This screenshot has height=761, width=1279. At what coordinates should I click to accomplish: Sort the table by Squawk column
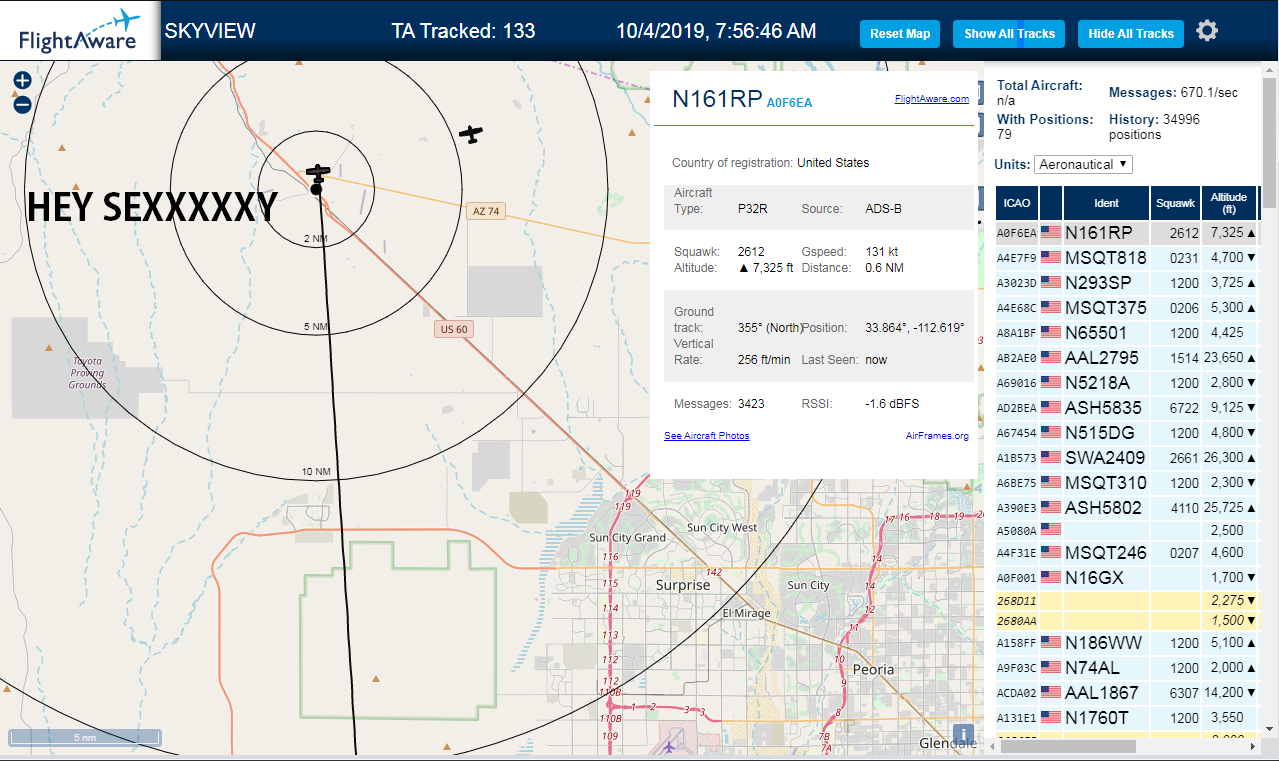[x=1175, y=203]
